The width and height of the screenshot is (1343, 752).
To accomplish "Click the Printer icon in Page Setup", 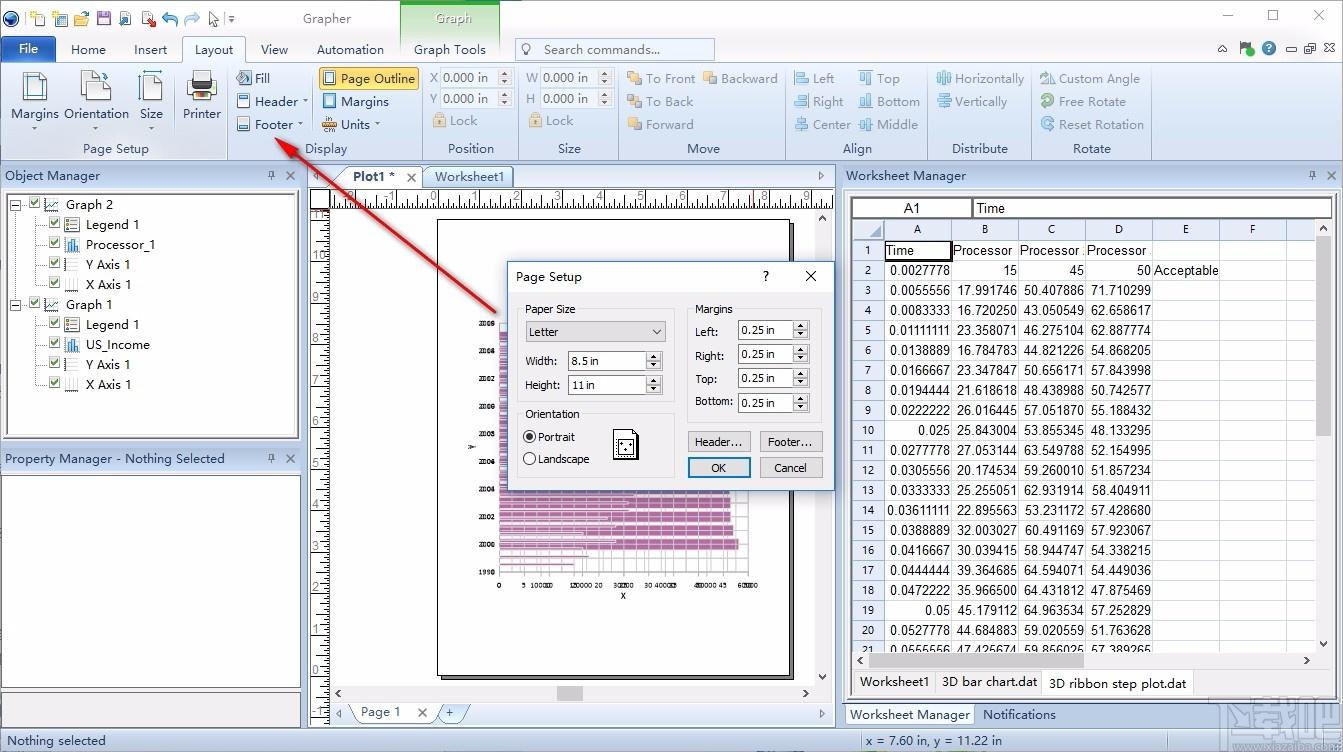I will (202, 96).
